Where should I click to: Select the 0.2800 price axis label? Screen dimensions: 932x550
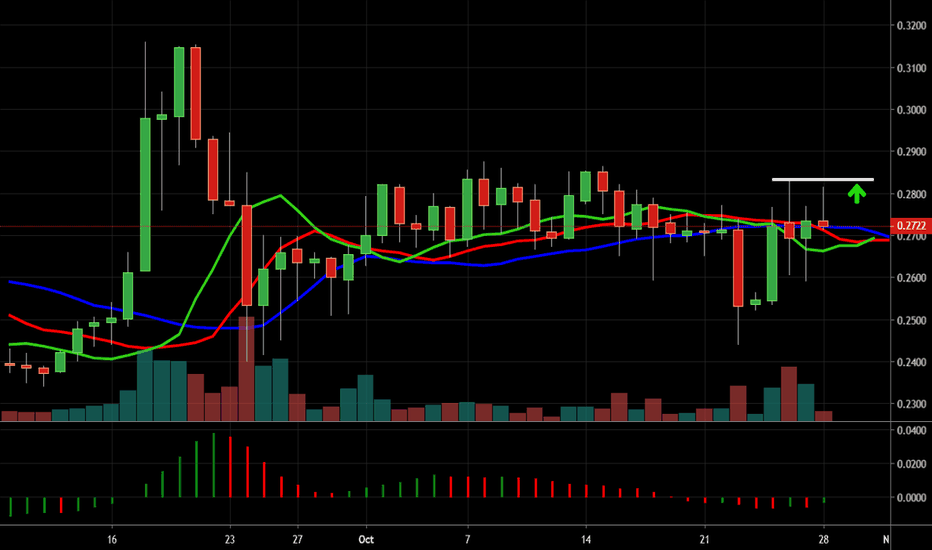coord(911,194)
